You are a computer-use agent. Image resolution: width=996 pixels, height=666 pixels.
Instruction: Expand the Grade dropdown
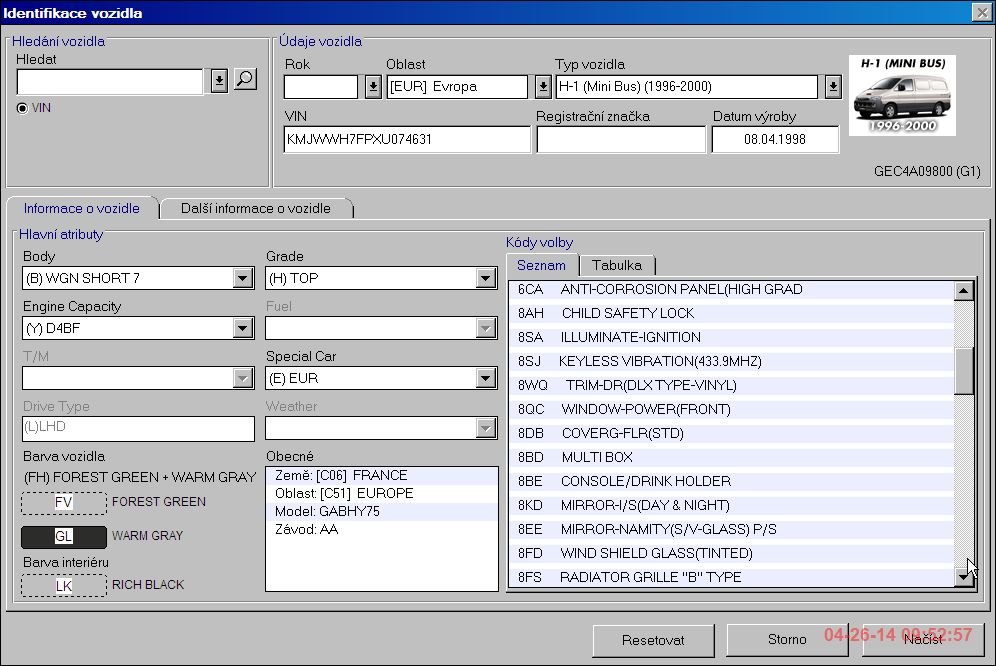(486, 278)
